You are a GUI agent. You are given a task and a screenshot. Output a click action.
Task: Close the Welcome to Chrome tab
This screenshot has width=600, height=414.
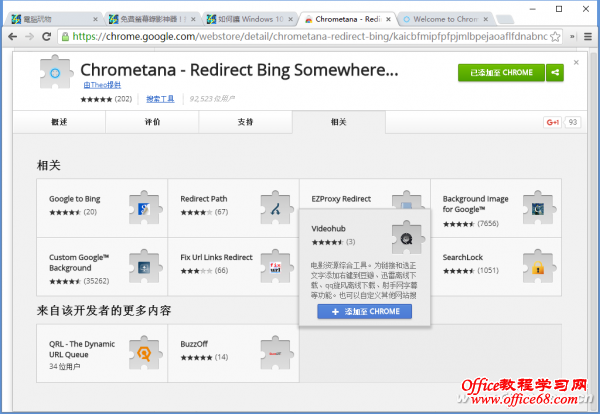(486, 19)
